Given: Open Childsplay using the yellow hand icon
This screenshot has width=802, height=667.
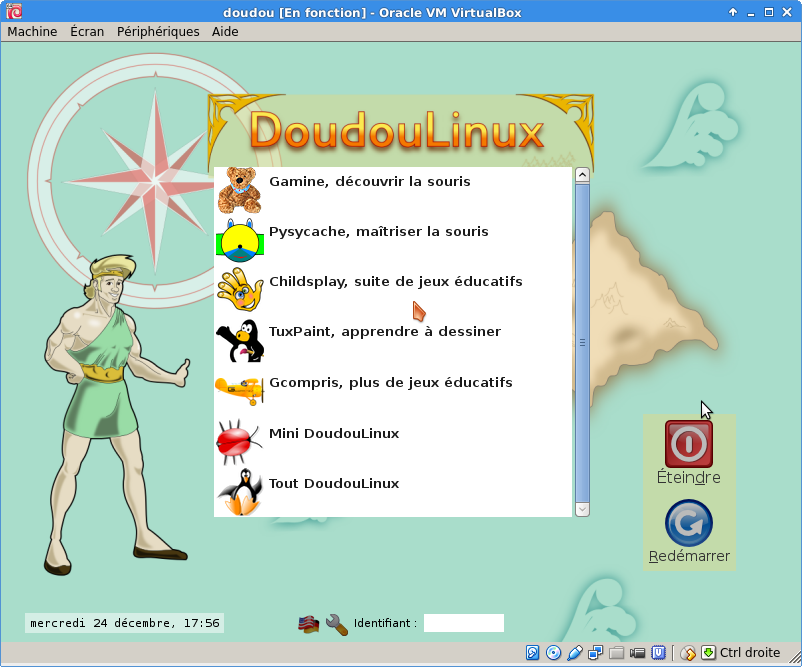Looking at the screenshot, I should pyautogui.click(x=240, y=290).
